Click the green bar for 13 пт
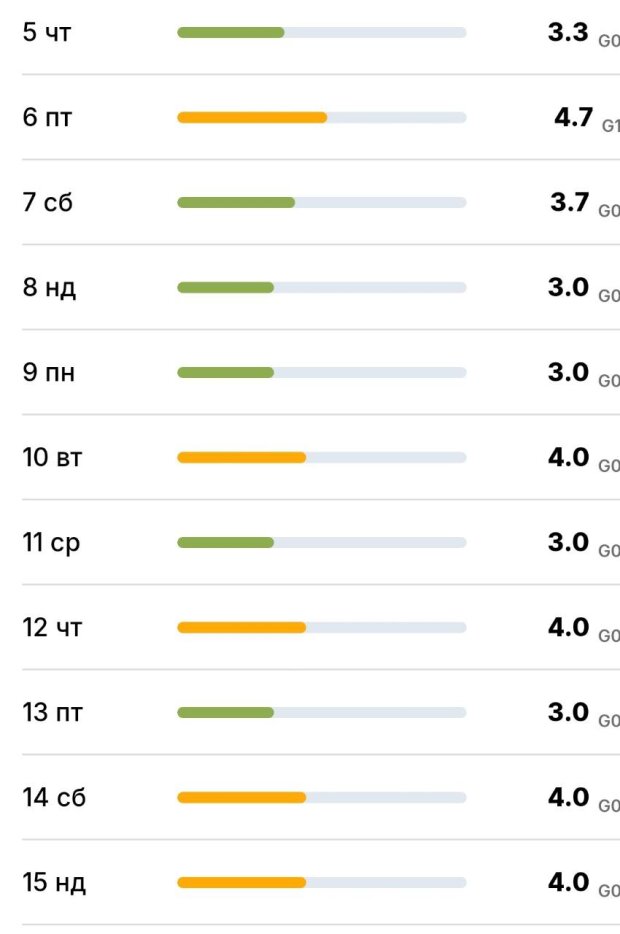The image size is (620, 934). 225,712
